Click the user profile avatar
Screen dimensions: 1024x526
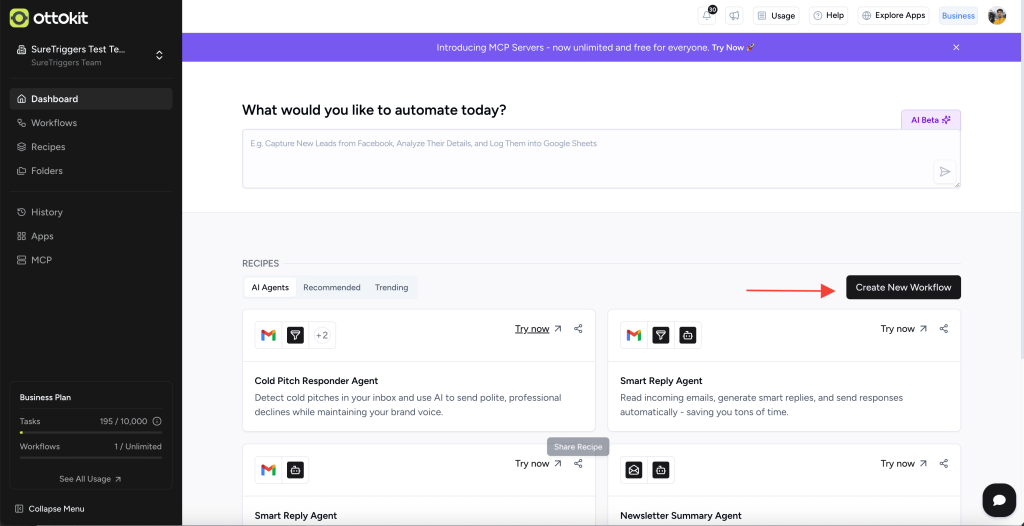[x=996, y=16]
